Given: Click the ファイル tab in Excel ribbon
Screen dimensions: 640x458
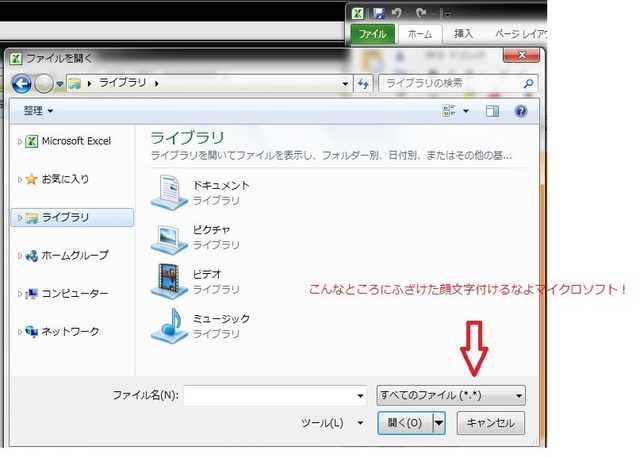Looking at the screenshot, I should (x=372, y=34).
